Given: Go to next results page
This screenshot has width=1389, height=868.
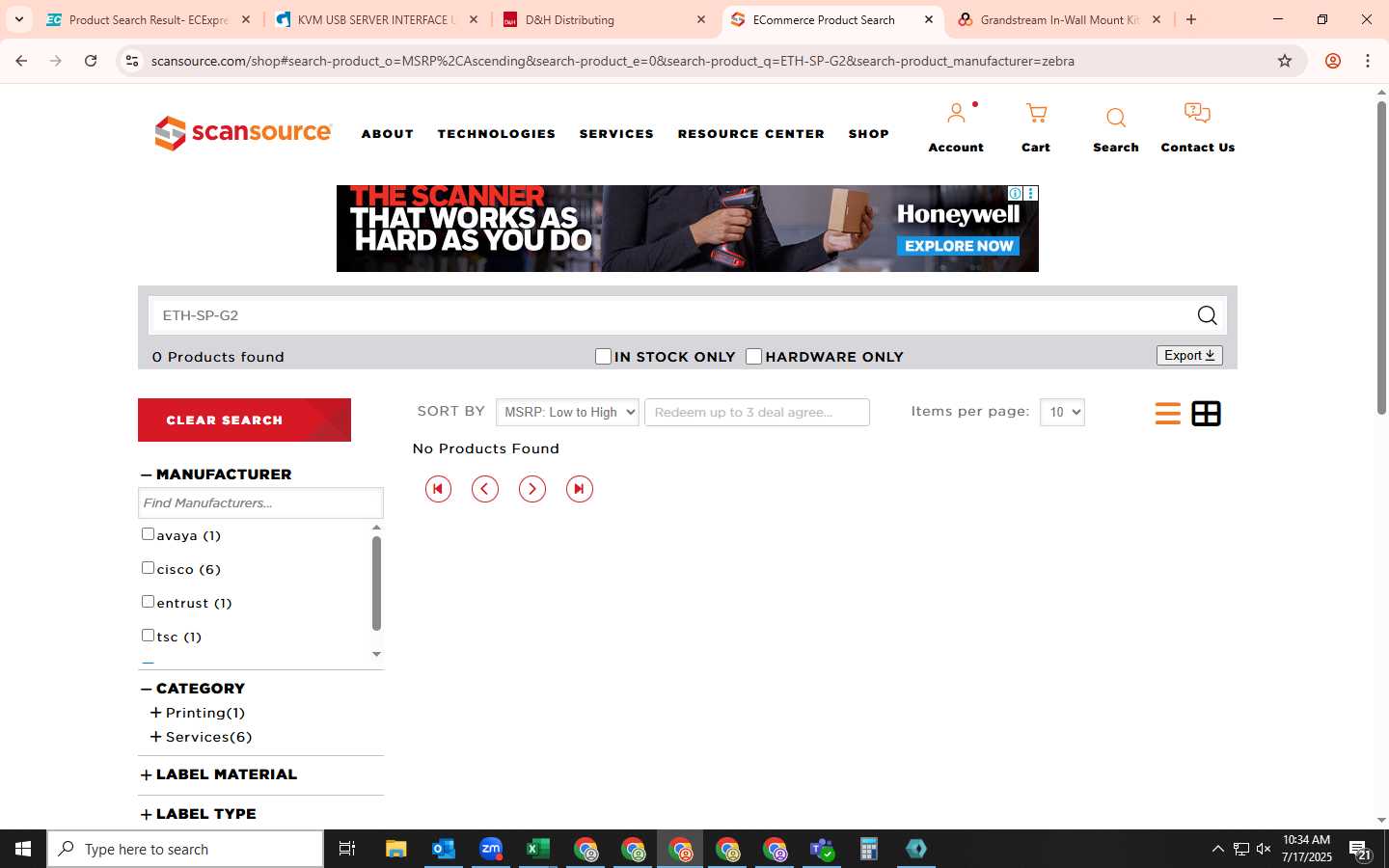Looking at the screenshot, I should pyautogui.click(x=532, y=489).
